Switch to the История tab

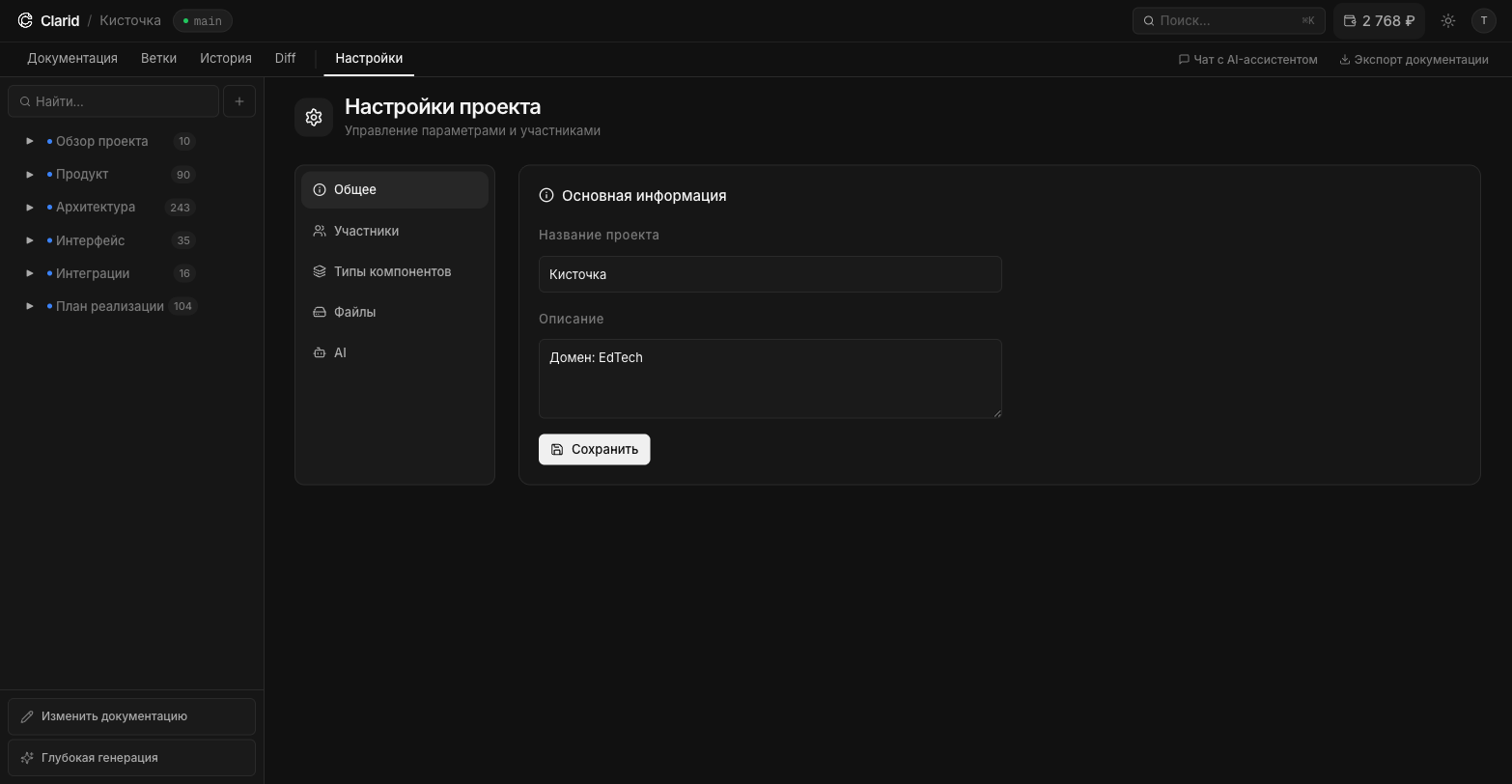(225, 58)
